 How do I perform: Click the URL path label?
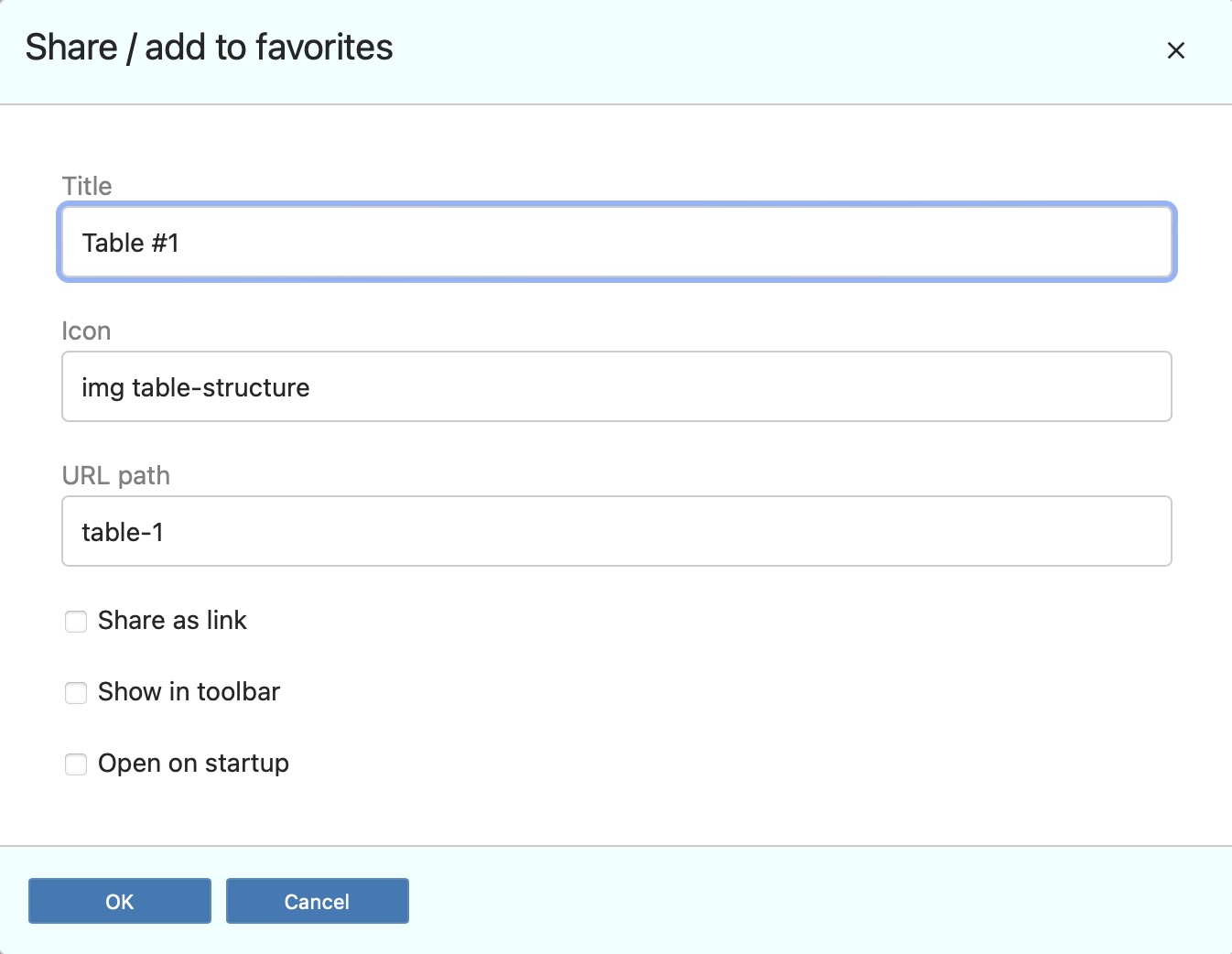click(x=116, y=475)
